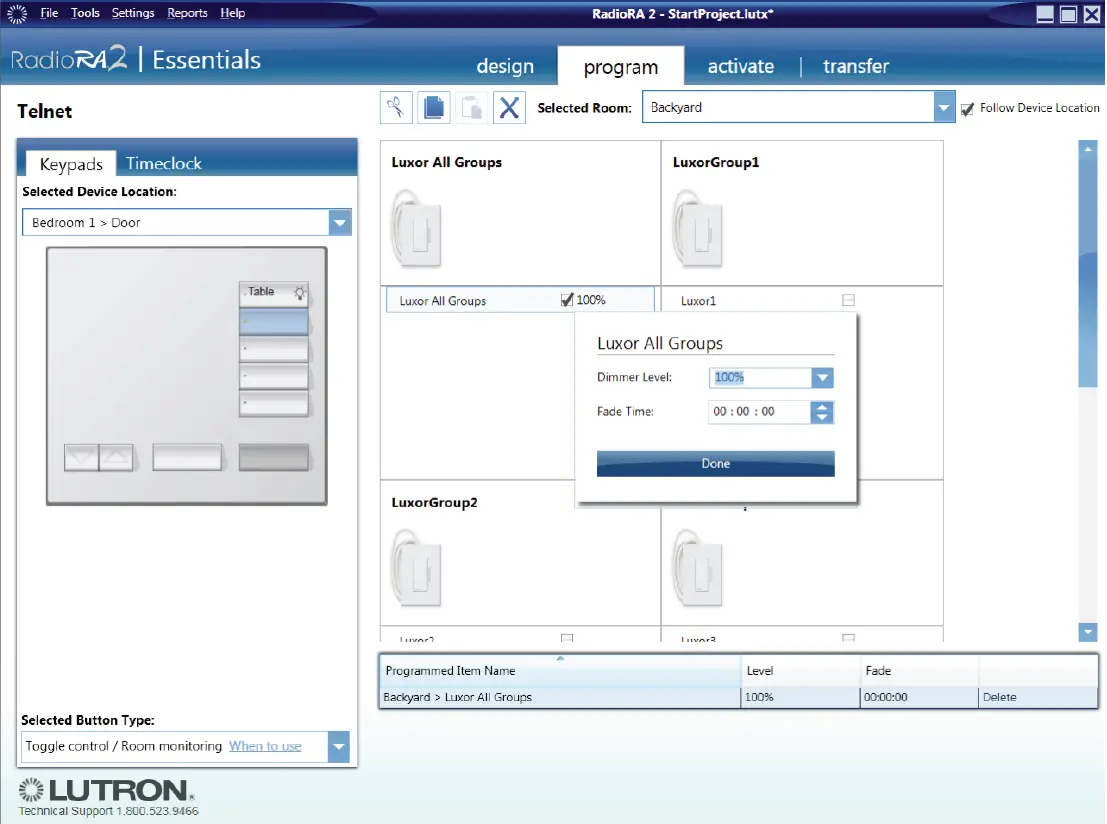This screenshot has height=824, width=1107.
Task: Open the When to use link
Action: (x=265, y=746)
